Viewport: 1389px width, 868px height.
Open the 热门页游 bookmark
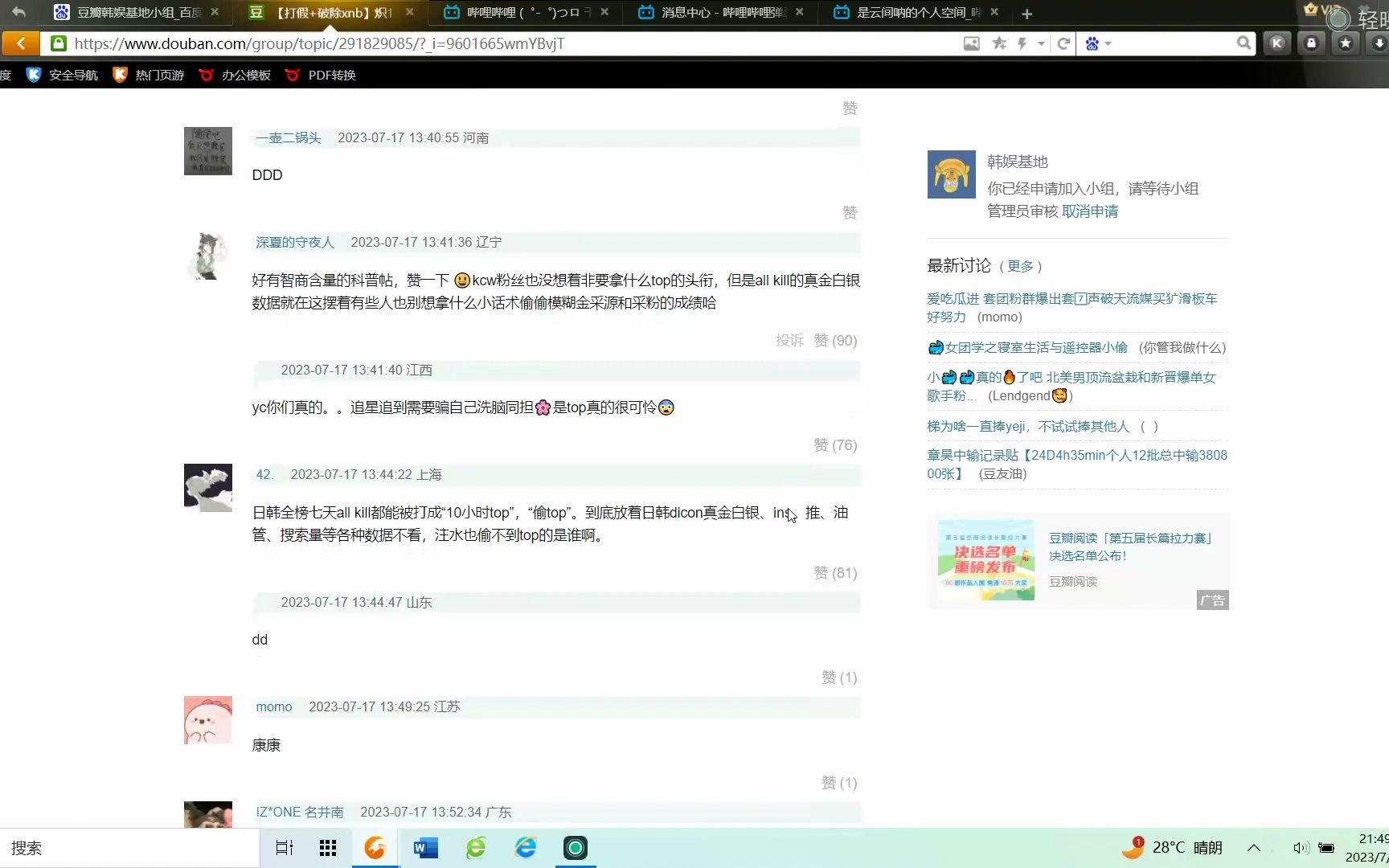149,75
